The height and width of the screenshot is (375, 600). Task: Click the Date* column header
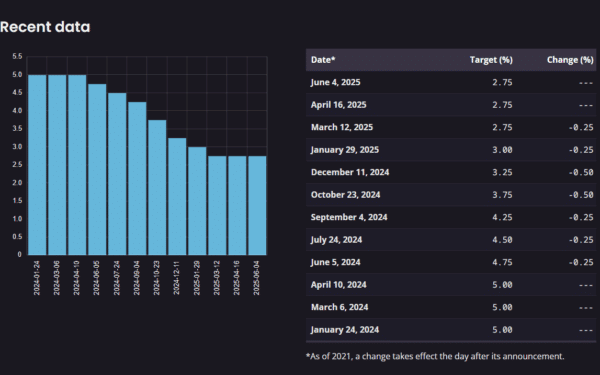323,60
